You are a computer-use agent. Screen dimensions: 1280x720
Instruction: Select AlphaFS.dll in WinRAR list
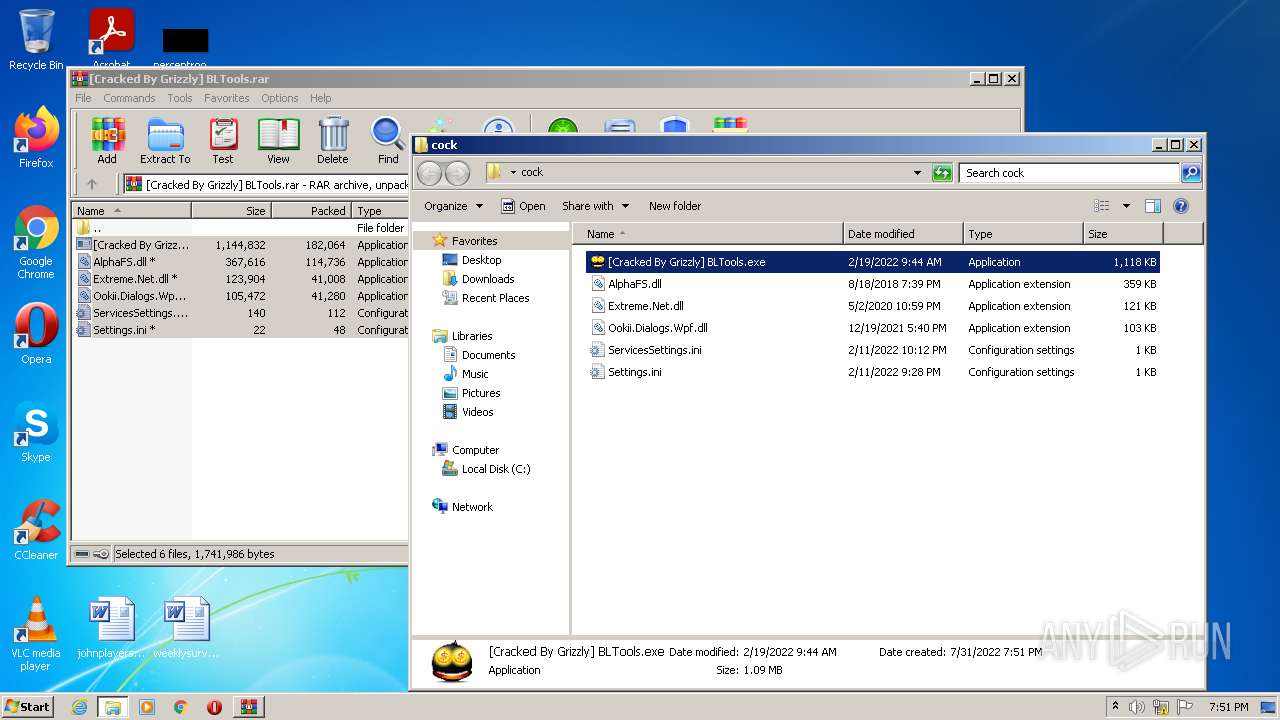tap(124, 262)
